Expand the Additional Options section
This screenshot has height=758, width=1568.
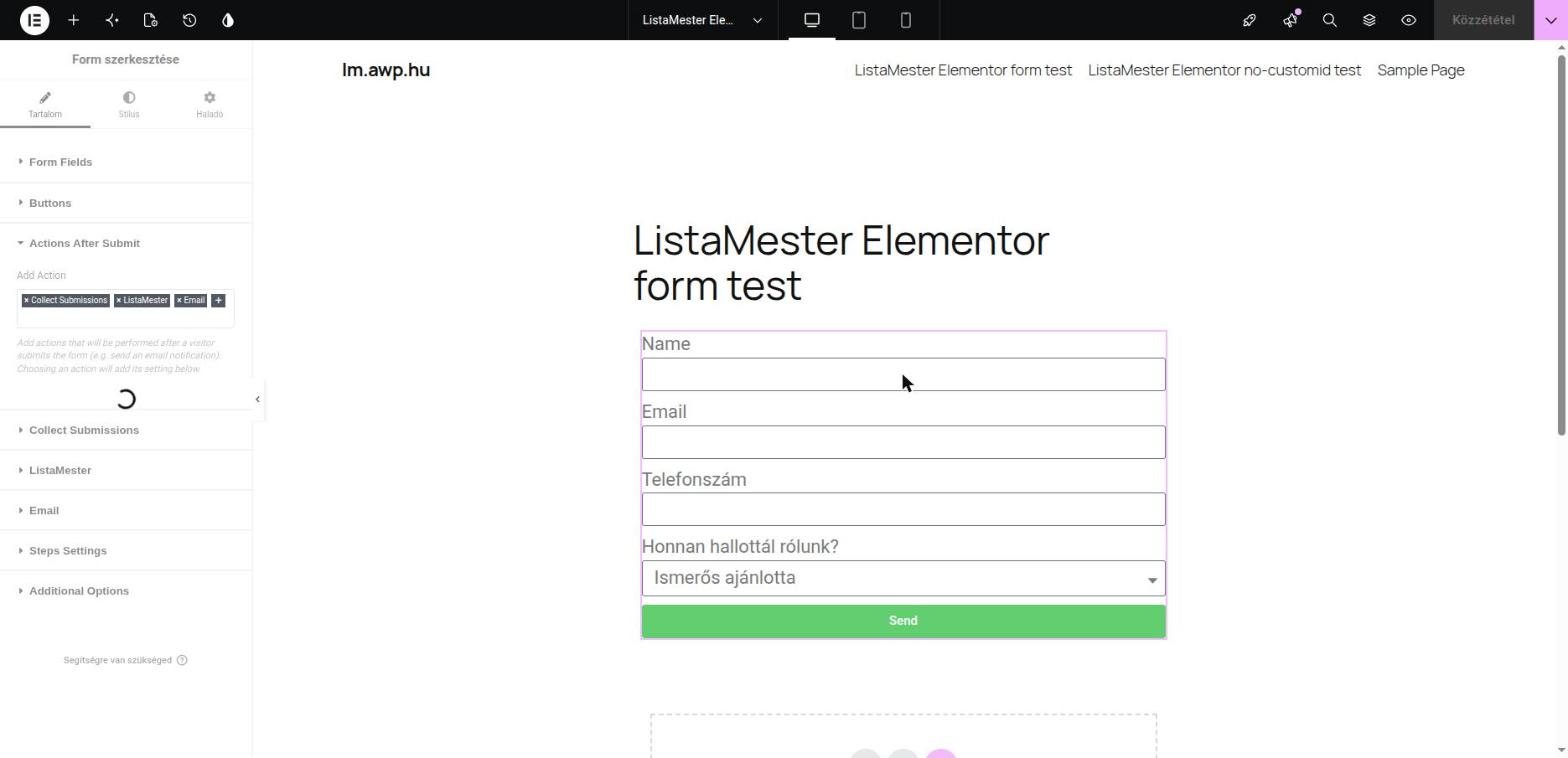tap(125, 591)
